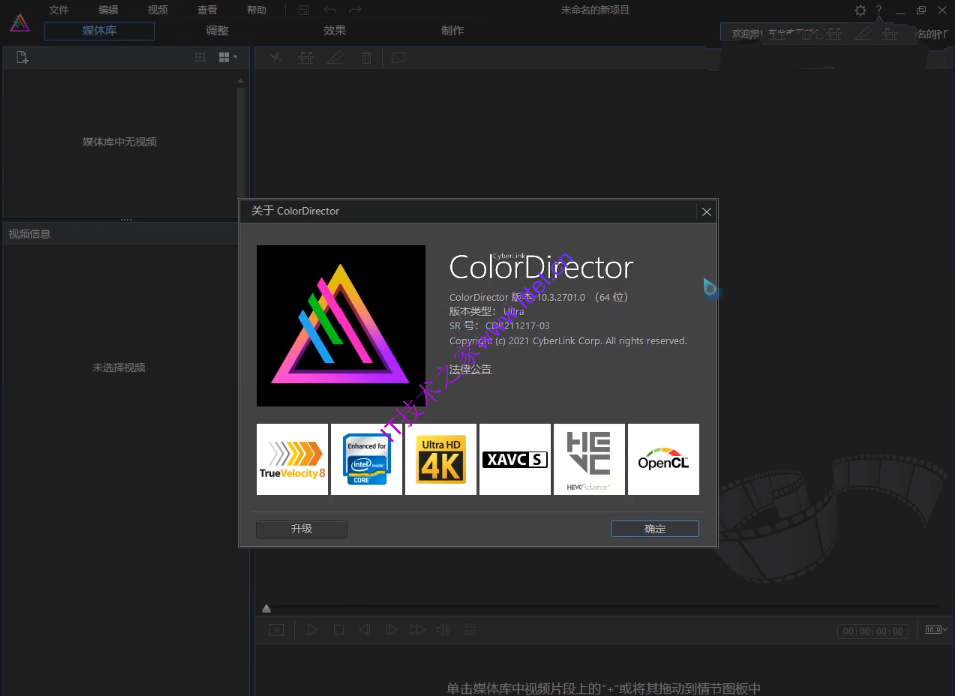Click the library sort order icon
955x696 pixels.
click(200, 57)
